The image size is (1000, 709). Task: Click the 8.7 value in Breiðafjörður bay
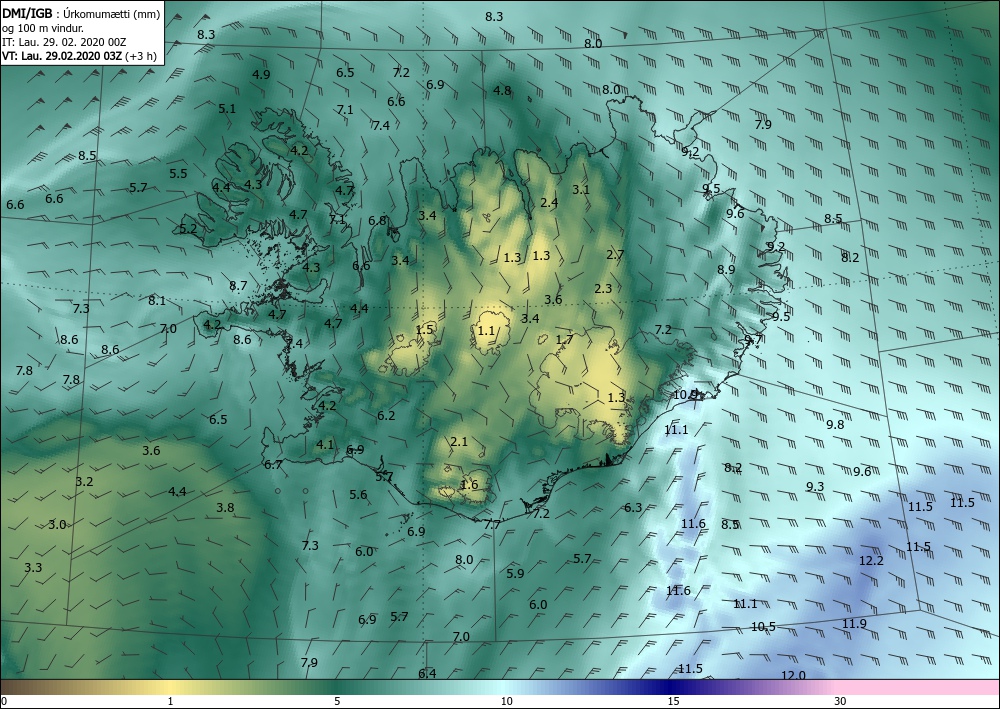tap(238, 286)
